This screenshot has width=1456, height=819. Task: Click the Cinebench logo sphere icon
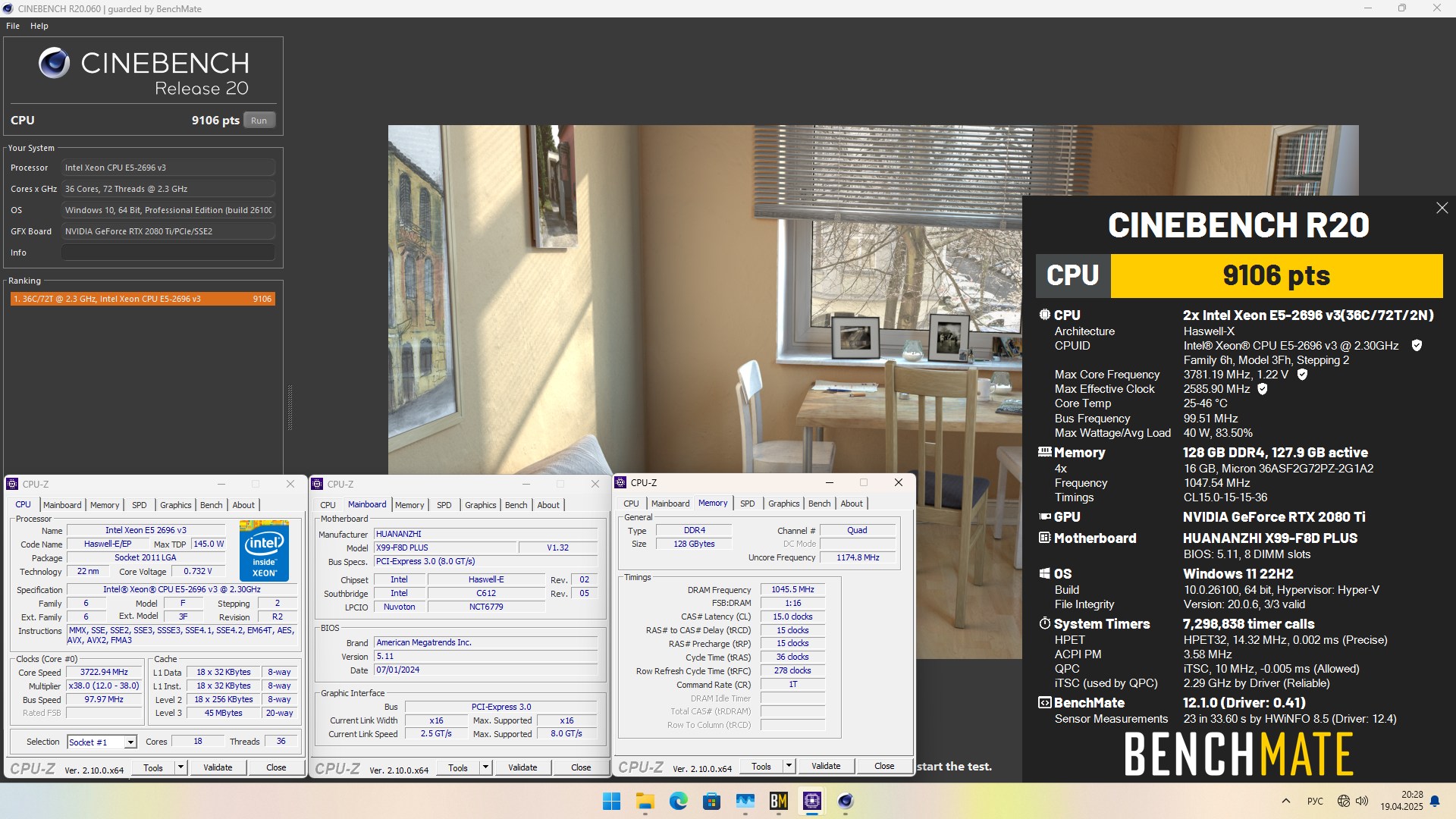[x=55, y=63]
